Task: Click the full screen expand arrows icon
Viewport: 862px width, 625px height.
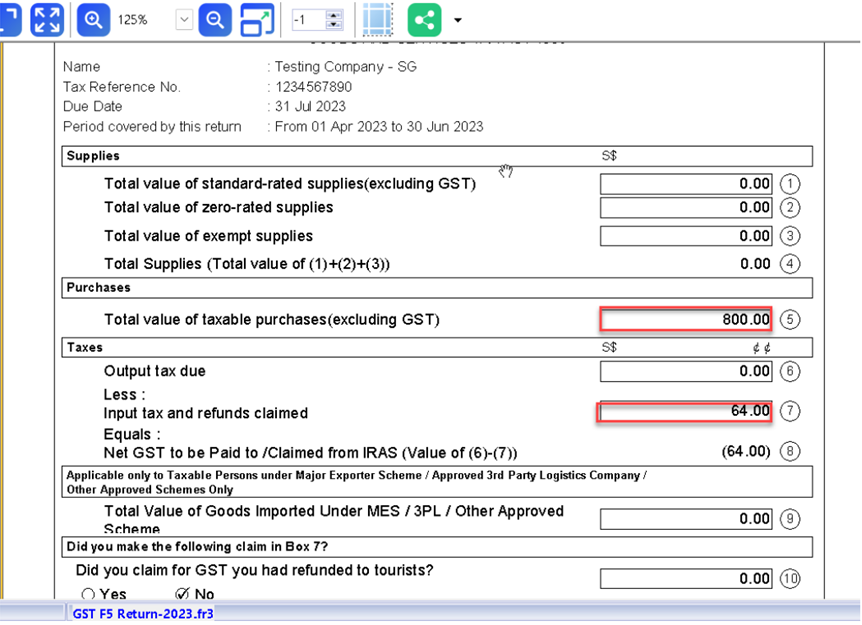Action: click(46, 19)
